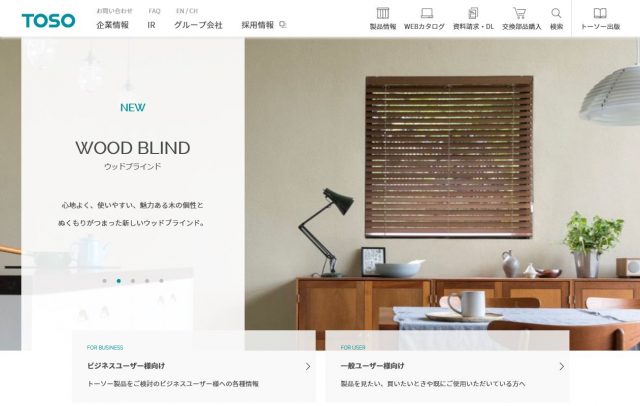The height and width of the screenshot is (406, 640).
Task: Select the first carousel slide dot
Action: [x=104, y=281]
